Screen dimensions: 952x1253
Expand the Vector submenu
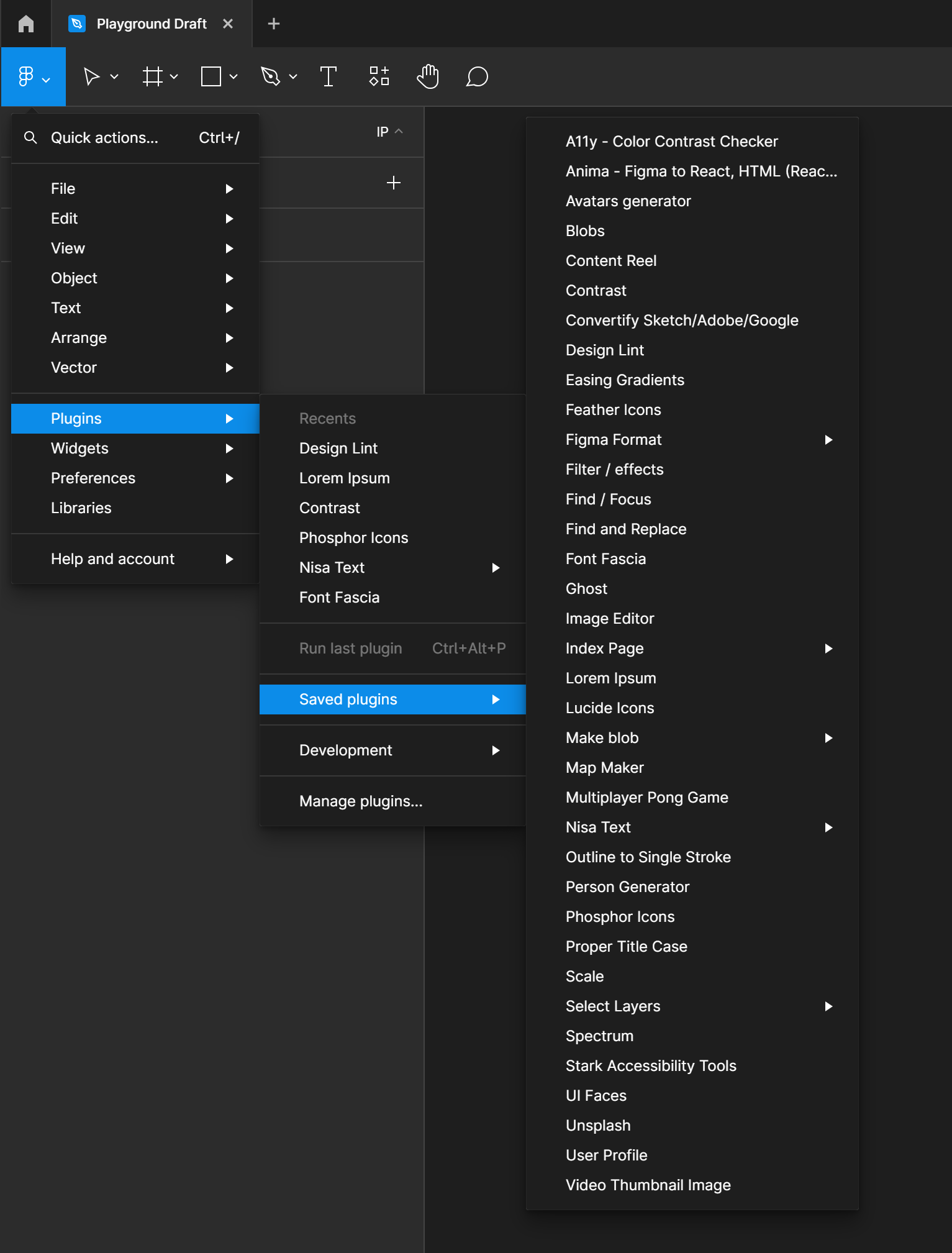pyautogui.click(x=135, y=367)
